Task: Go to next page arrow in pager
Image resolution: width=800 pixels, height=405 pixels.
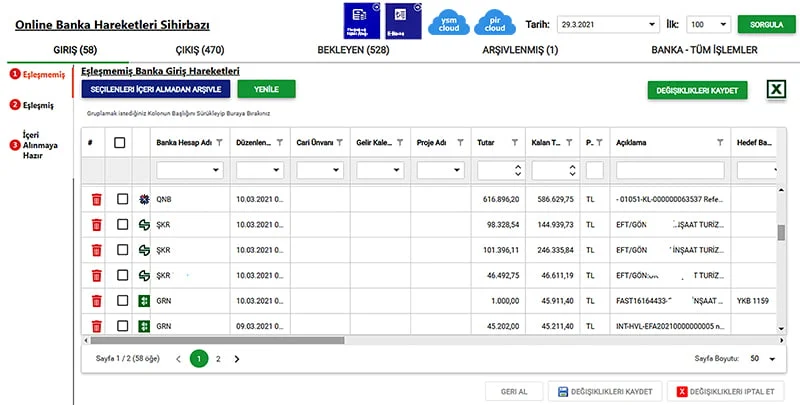Action: click(237, 358)
